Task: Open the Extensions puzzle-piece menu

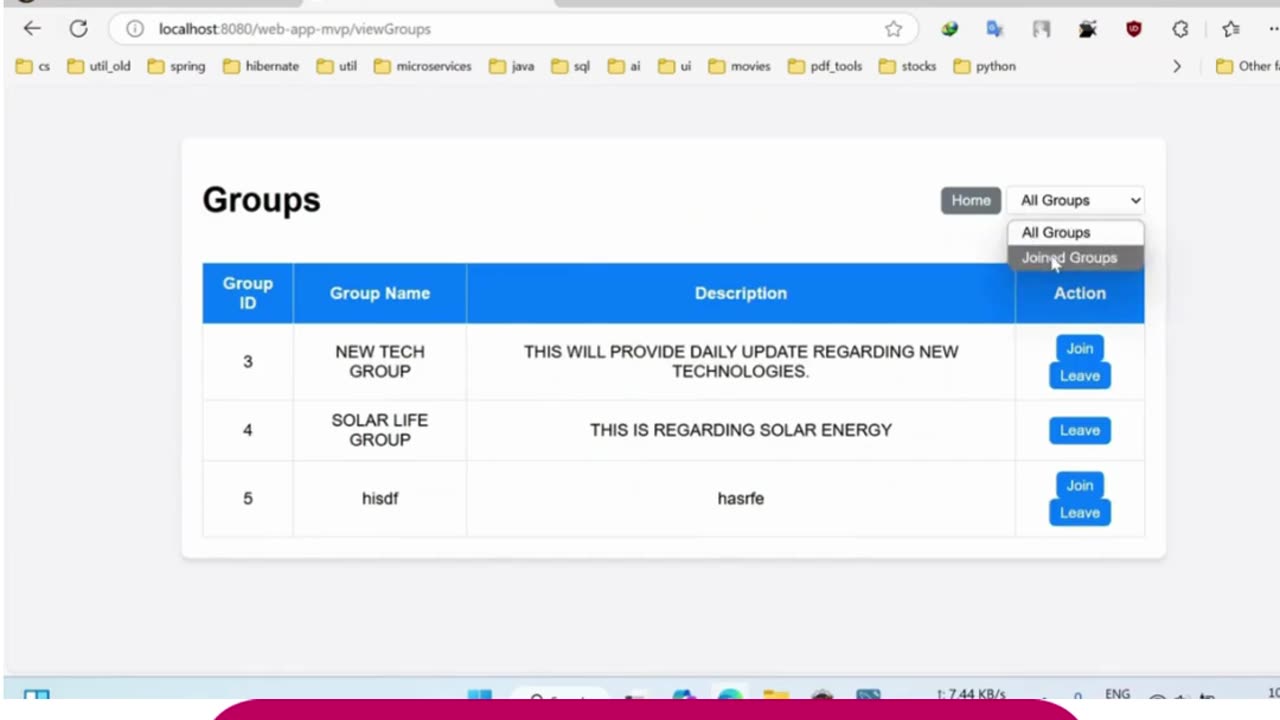Action: coord(1180,29)
